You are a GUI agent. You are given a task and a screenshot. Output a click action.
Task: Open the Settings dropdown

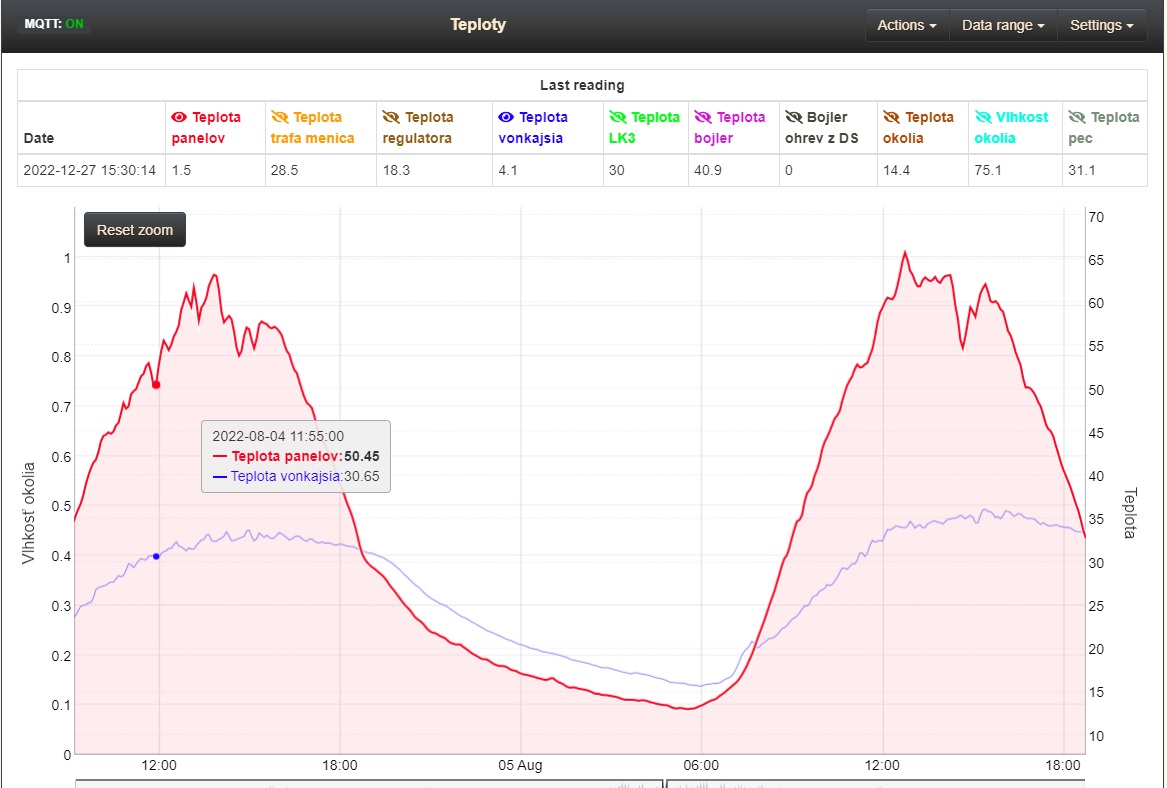(x=1101, y=25)
